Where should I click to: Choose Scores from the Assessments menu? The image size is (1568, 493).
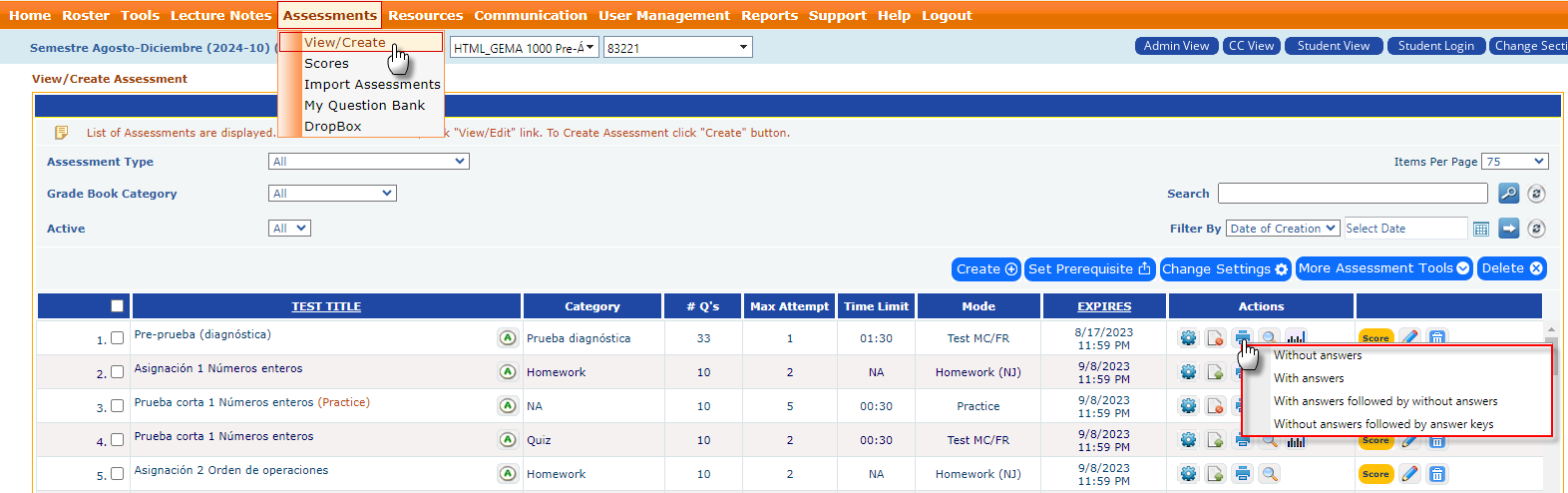pos(326,64)
